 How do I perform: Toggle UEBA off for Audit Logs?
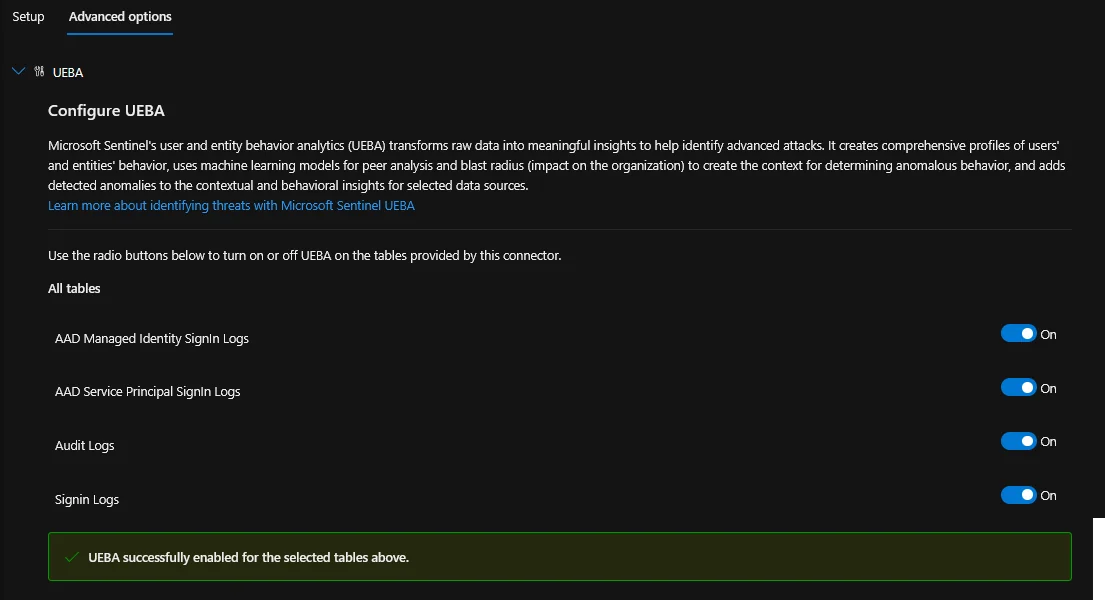coord(1018,441)
